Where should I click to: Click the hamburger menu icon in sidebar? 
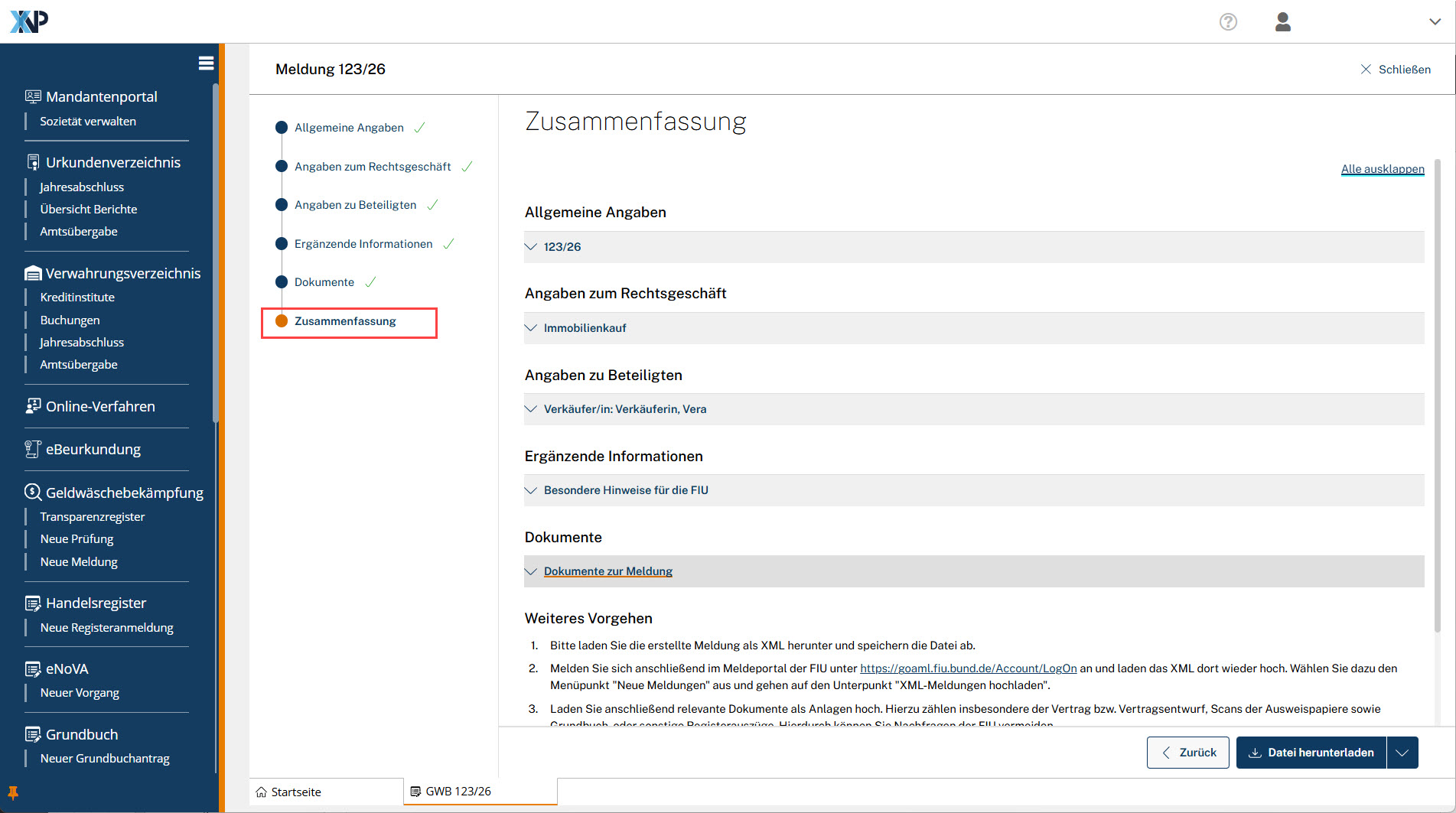(x=206, y=63)
